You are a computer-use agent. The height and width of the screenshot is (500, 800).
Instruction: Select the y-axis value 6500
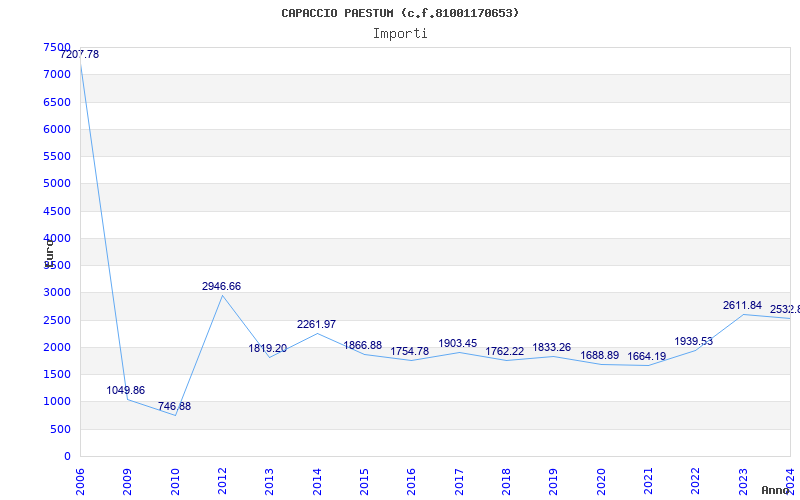[x=57, y=102]
